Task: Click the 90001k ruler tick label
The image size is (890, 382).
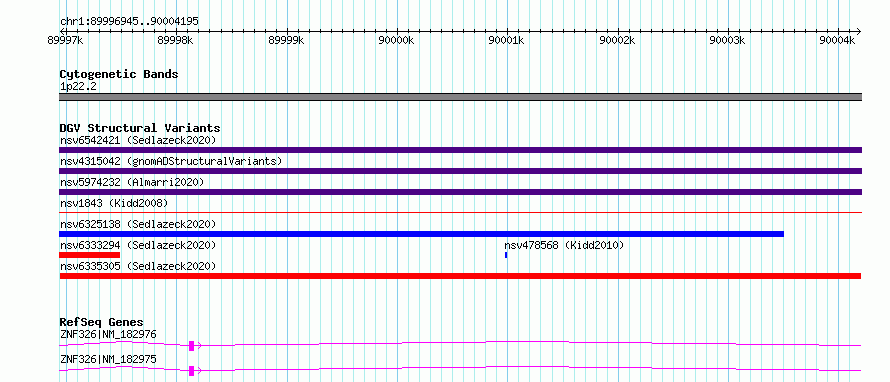Action: pos(507,40)
